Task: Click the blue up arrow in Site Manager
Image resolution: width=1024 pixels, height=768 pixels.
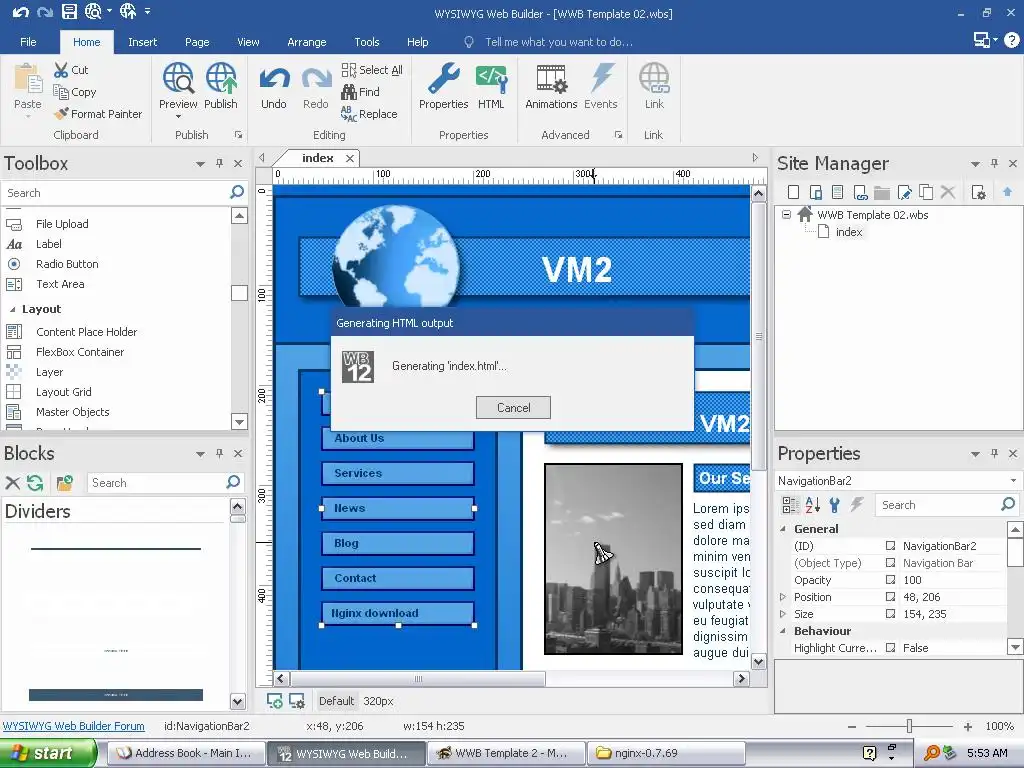Action: click(x=1008, y=191)
